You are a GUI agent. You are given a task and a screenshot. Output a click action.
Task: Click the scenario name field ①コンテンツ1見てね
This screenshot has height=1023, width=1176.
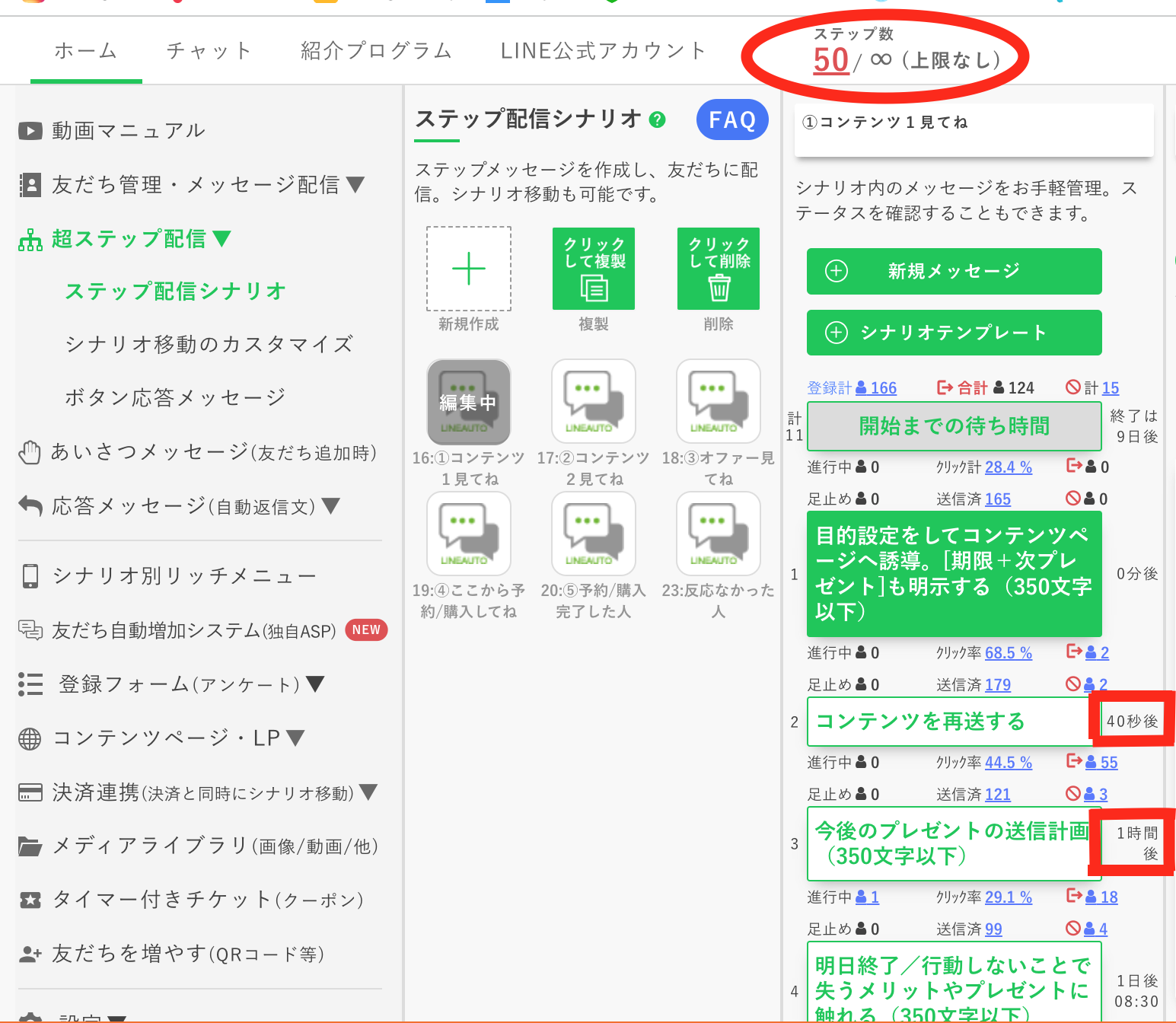pos(974,130)
